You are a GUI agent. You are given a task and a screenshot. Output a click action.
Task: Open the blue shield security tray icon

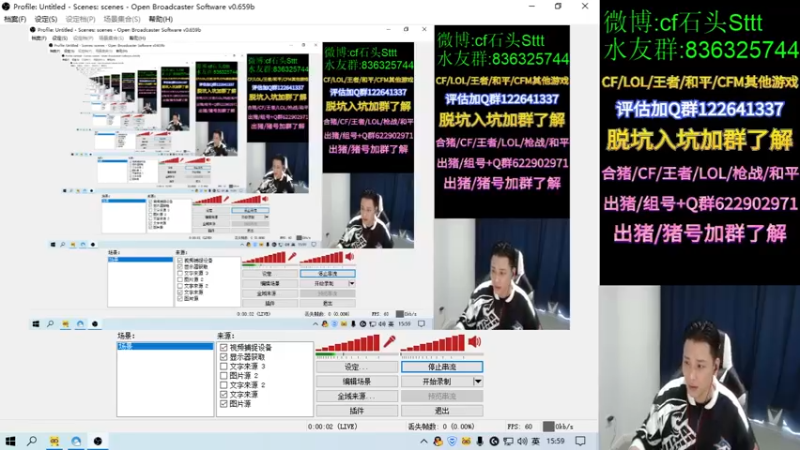pyautogui.click(x=452, y=441)
